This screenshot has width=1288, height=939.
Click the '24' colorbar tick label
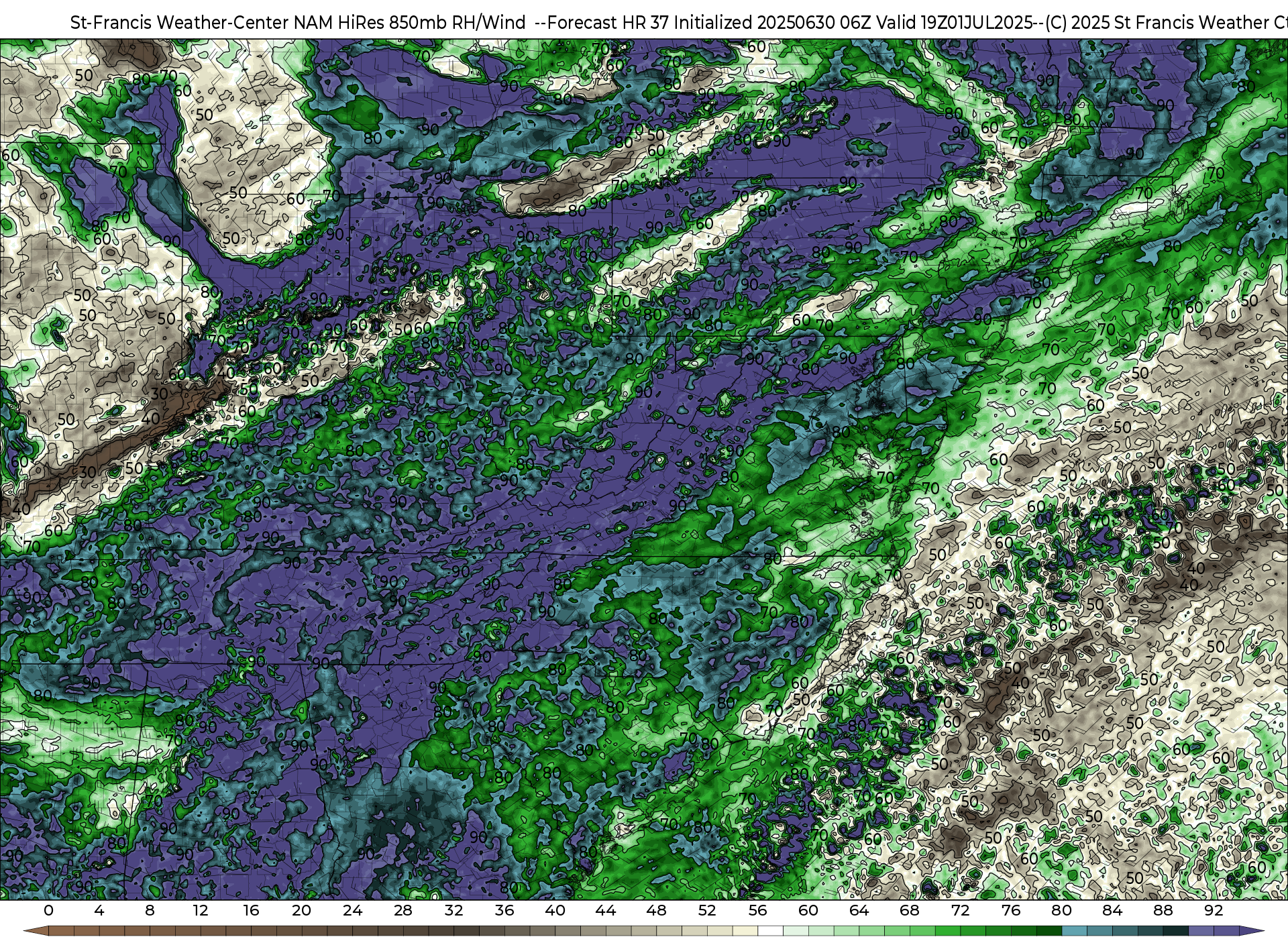[x=352, y=911]
